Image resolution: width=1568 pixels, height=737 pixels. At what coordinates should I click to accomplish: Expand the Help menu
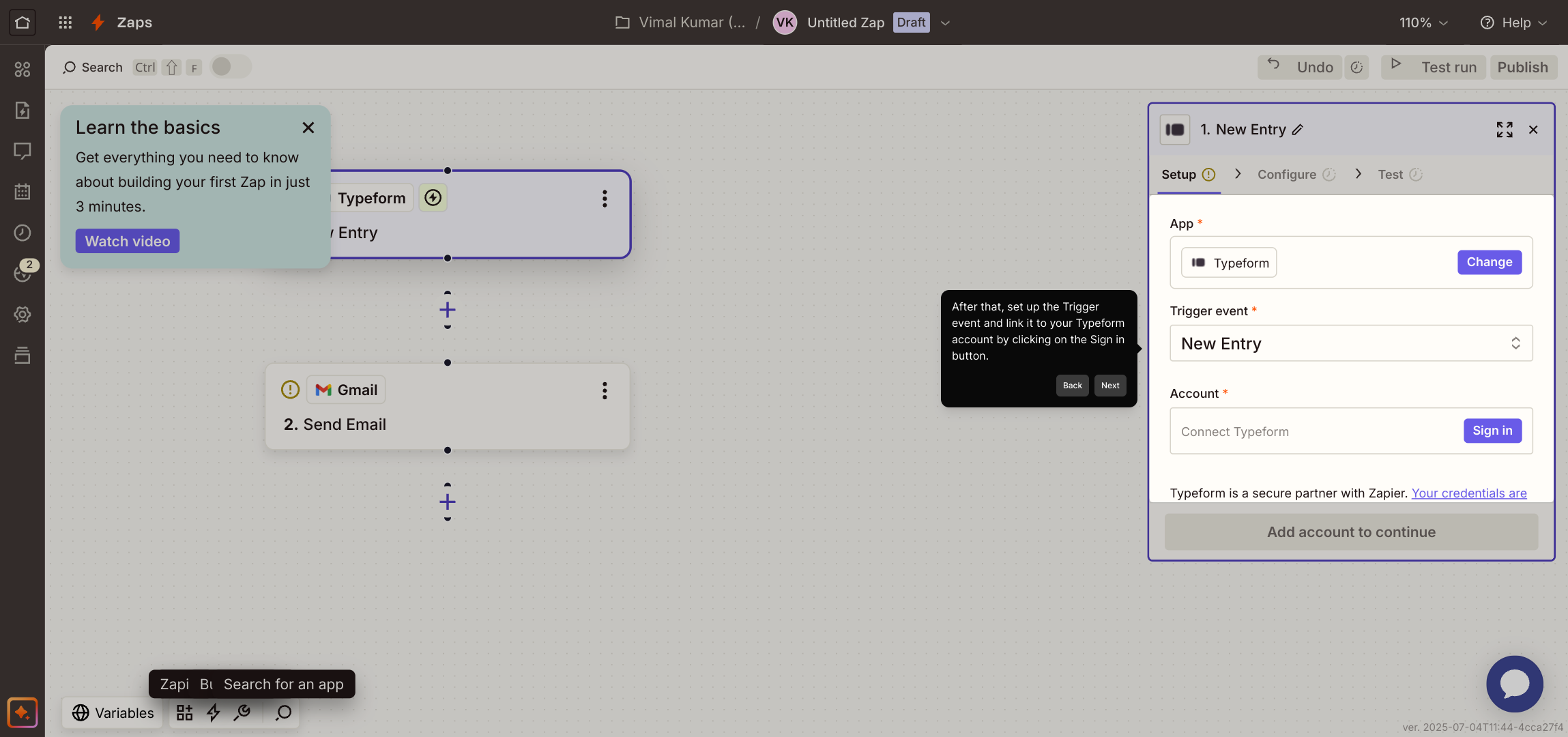pyautogui.click(x=1513, y=23)
